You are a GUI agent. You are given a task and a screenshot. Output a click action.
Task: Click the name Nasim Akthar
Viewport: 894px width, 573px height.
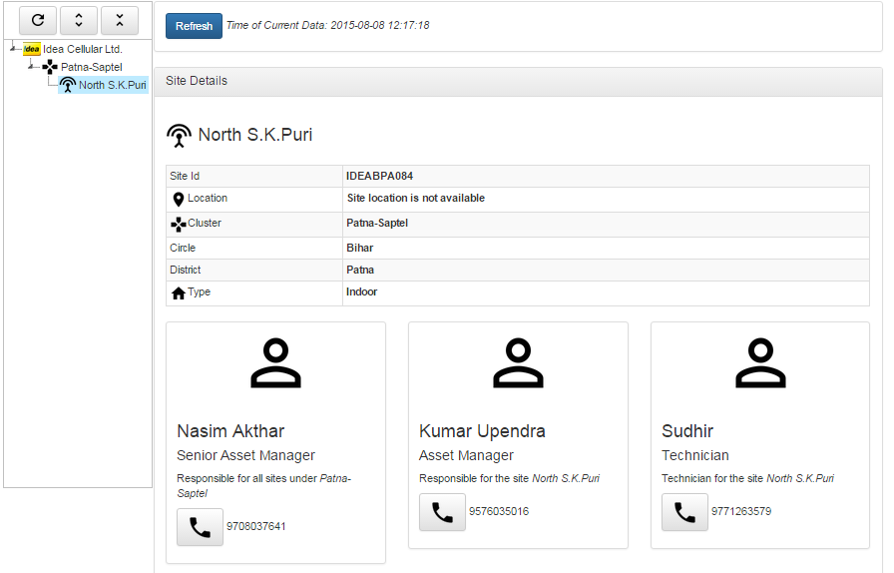(230, 431)
